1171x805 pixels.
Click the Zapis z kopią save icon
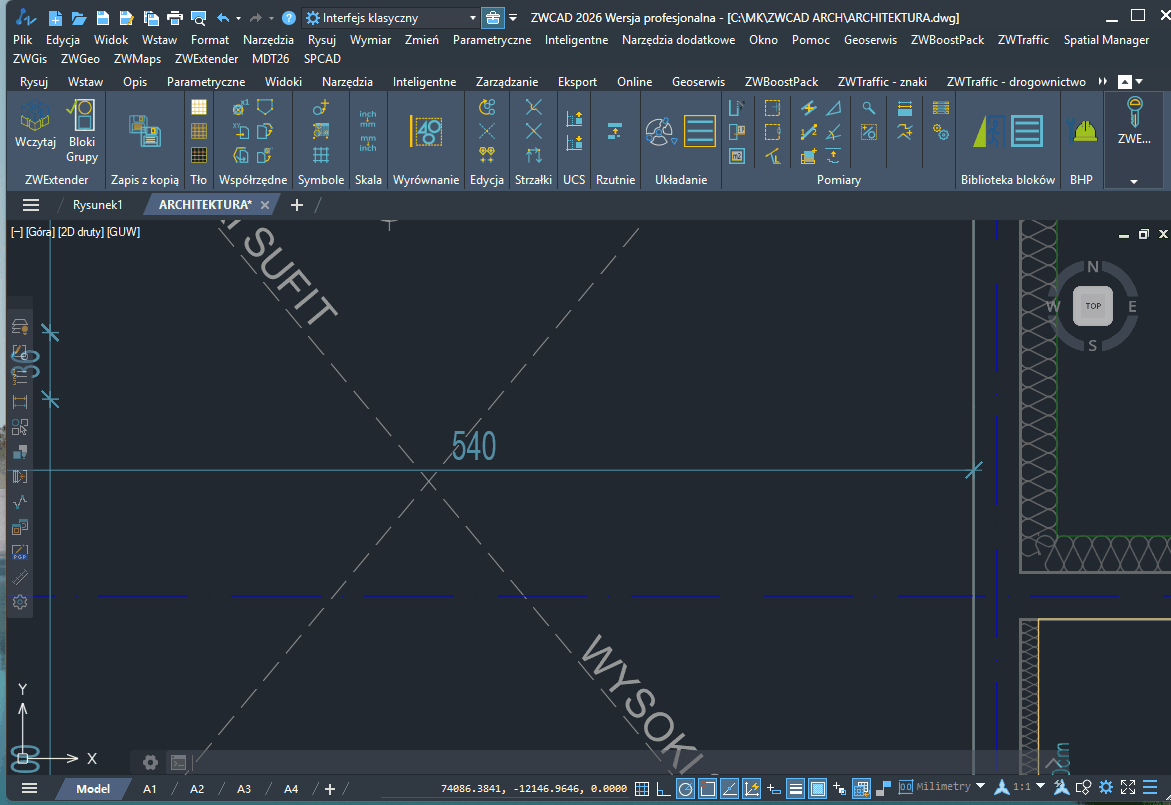point(144,131)
